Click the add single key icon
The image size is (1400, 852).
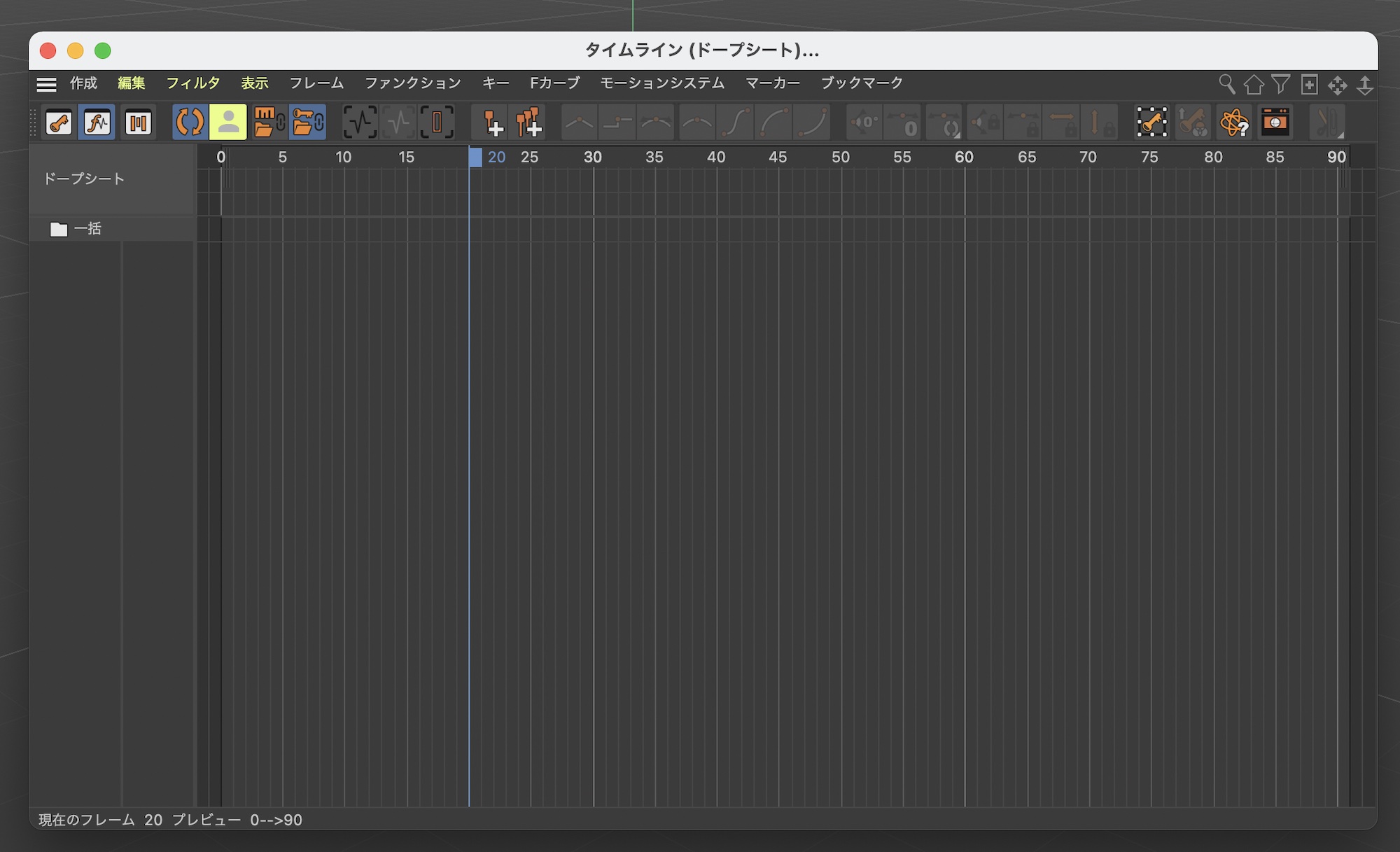coord(493,123)
